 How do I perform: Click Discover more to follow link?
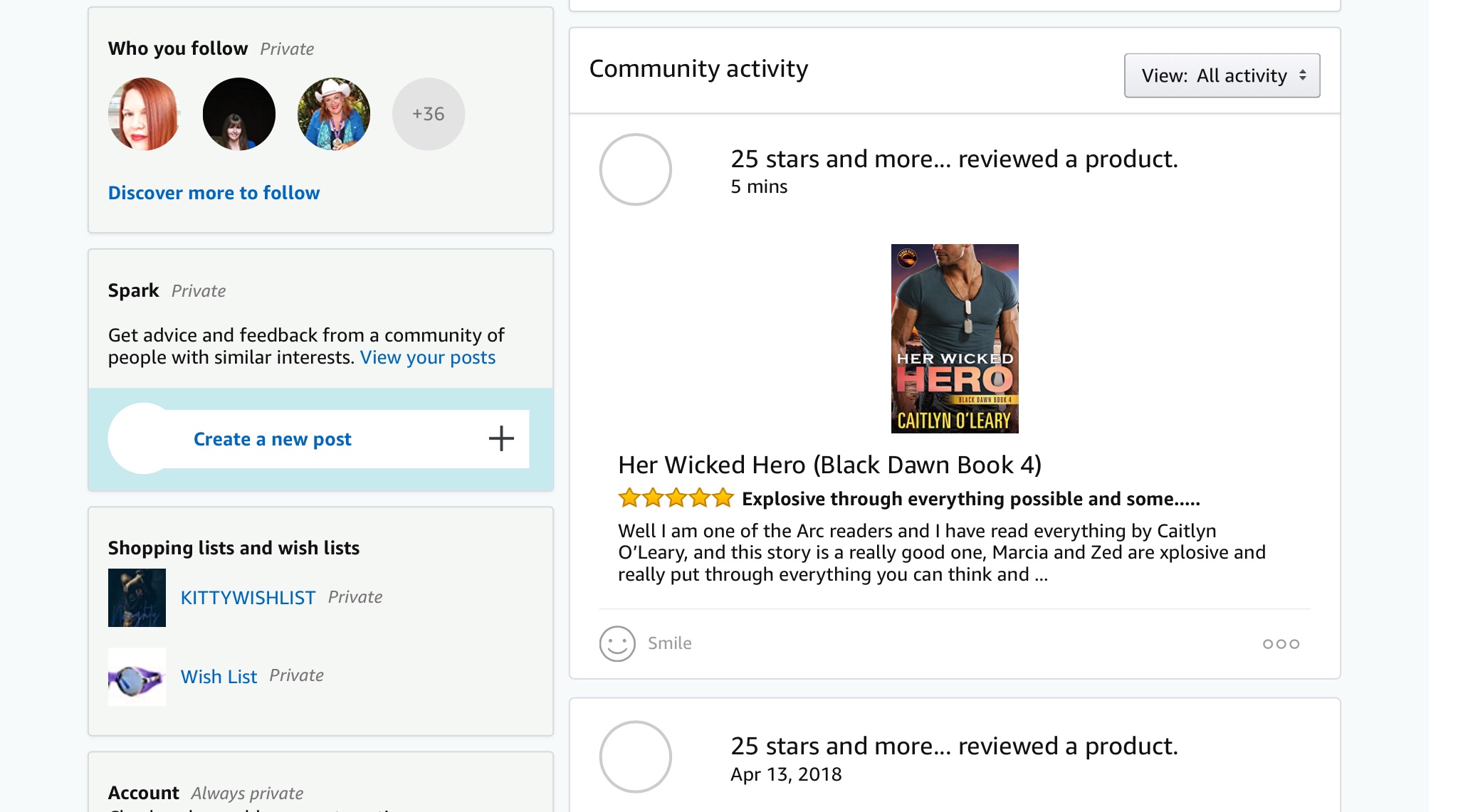tap(214, 193)
